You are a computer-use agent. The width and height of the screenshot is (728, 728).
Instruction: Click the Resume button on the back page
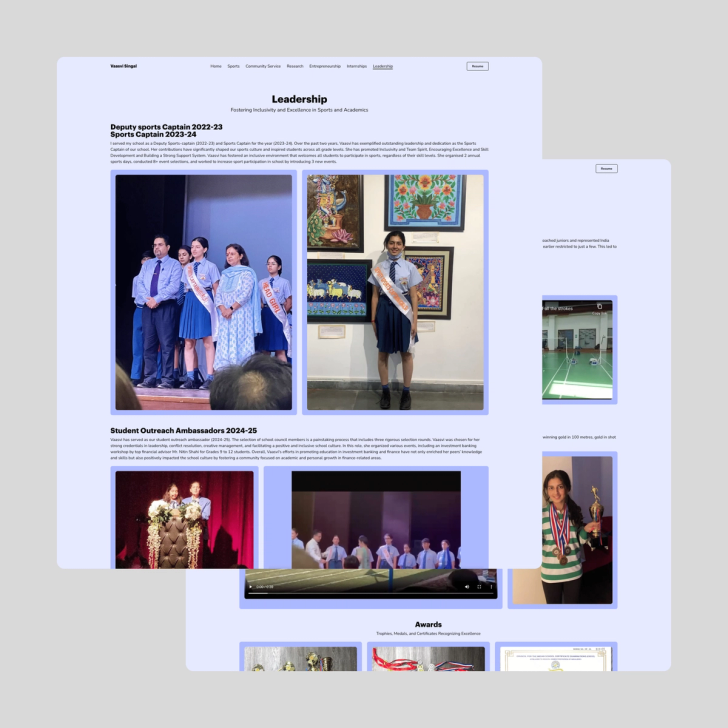606,169
